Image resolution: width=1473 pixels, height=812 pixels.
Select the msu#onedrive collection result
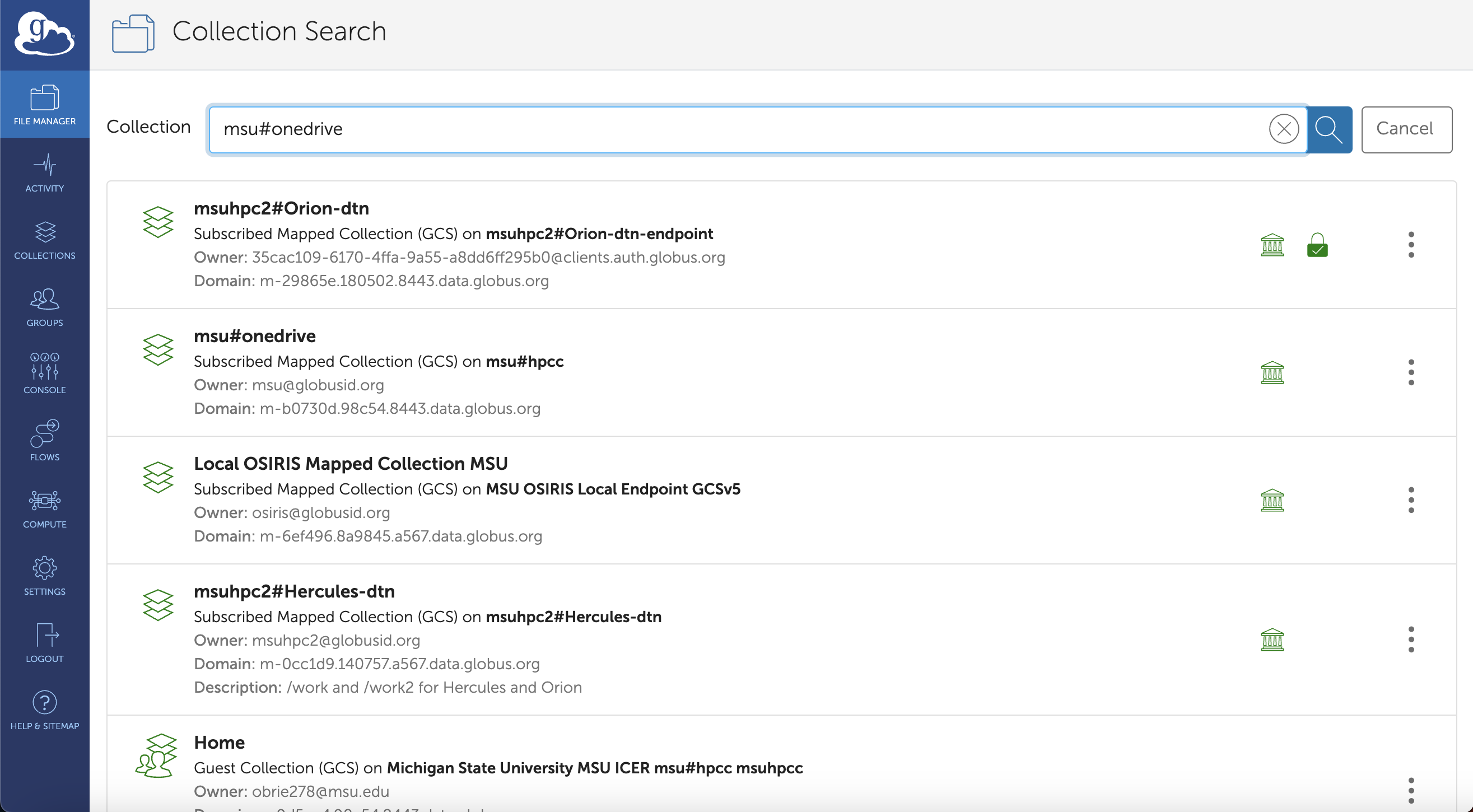(x=781, y=372)
